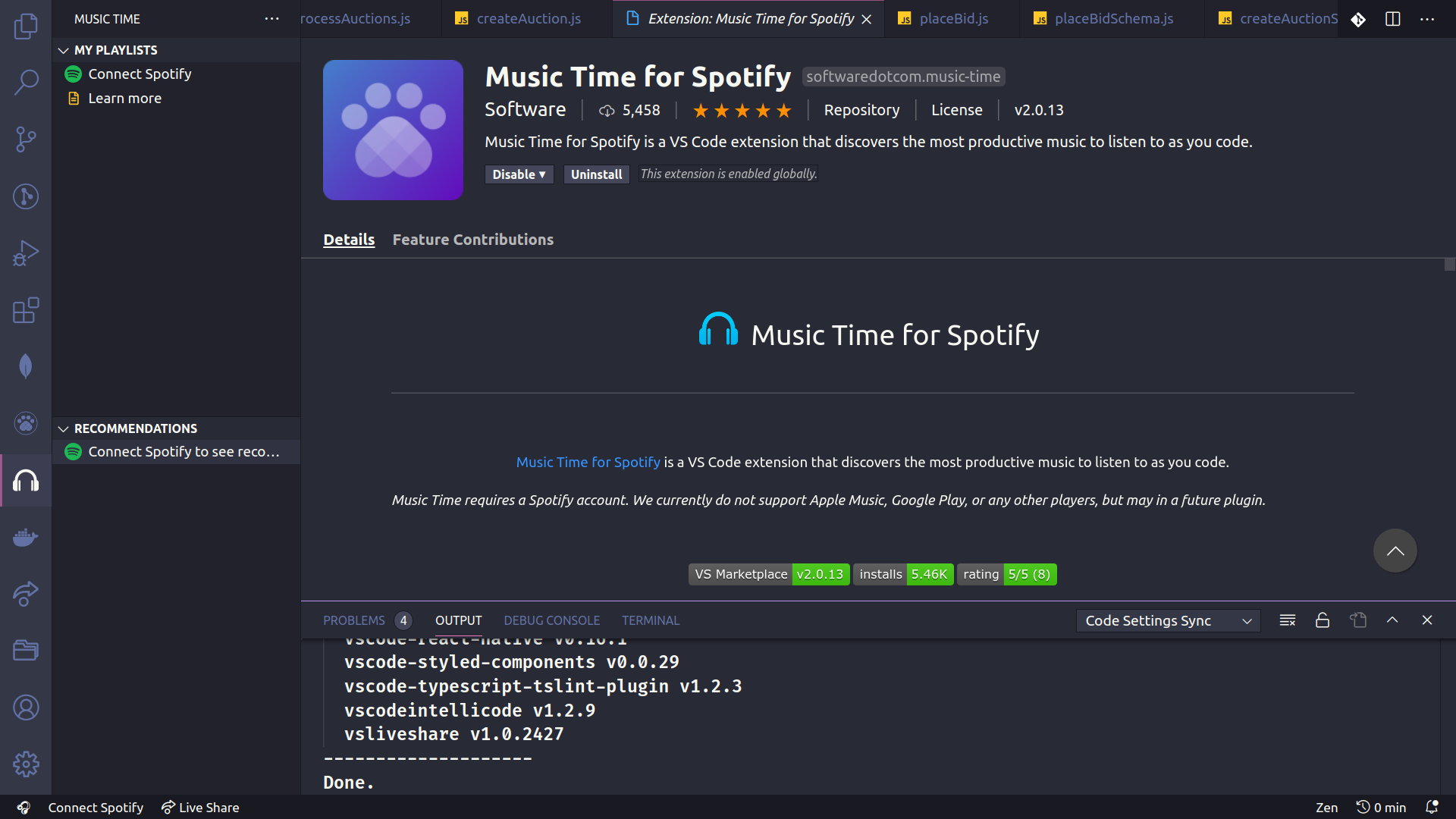This screenshot has width=1456, height=819.
Task: Open the Extensions view in the activity bar
Action: (x=26, y=310)
